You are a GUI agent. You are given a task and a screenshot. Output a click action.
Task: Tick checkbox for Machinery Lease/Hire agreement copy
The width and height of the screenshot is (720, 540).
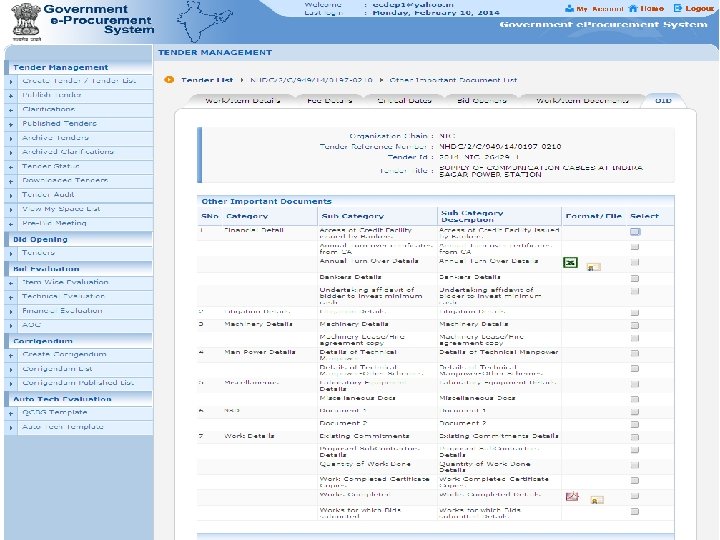(x=635, y=338)
